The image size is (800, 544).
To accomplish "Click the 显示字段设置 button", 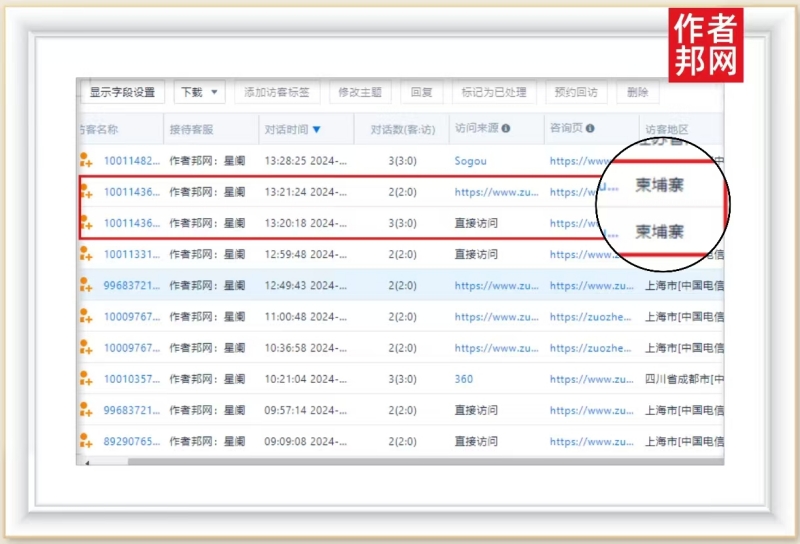I will tap(122, 92).
